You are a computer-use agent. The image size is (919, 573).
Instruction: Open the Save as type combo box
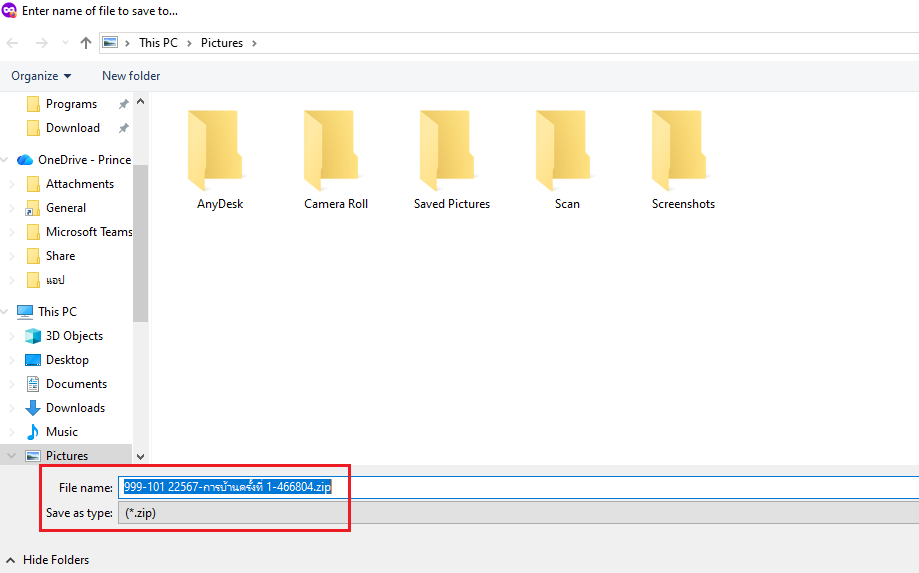(519, 513)
